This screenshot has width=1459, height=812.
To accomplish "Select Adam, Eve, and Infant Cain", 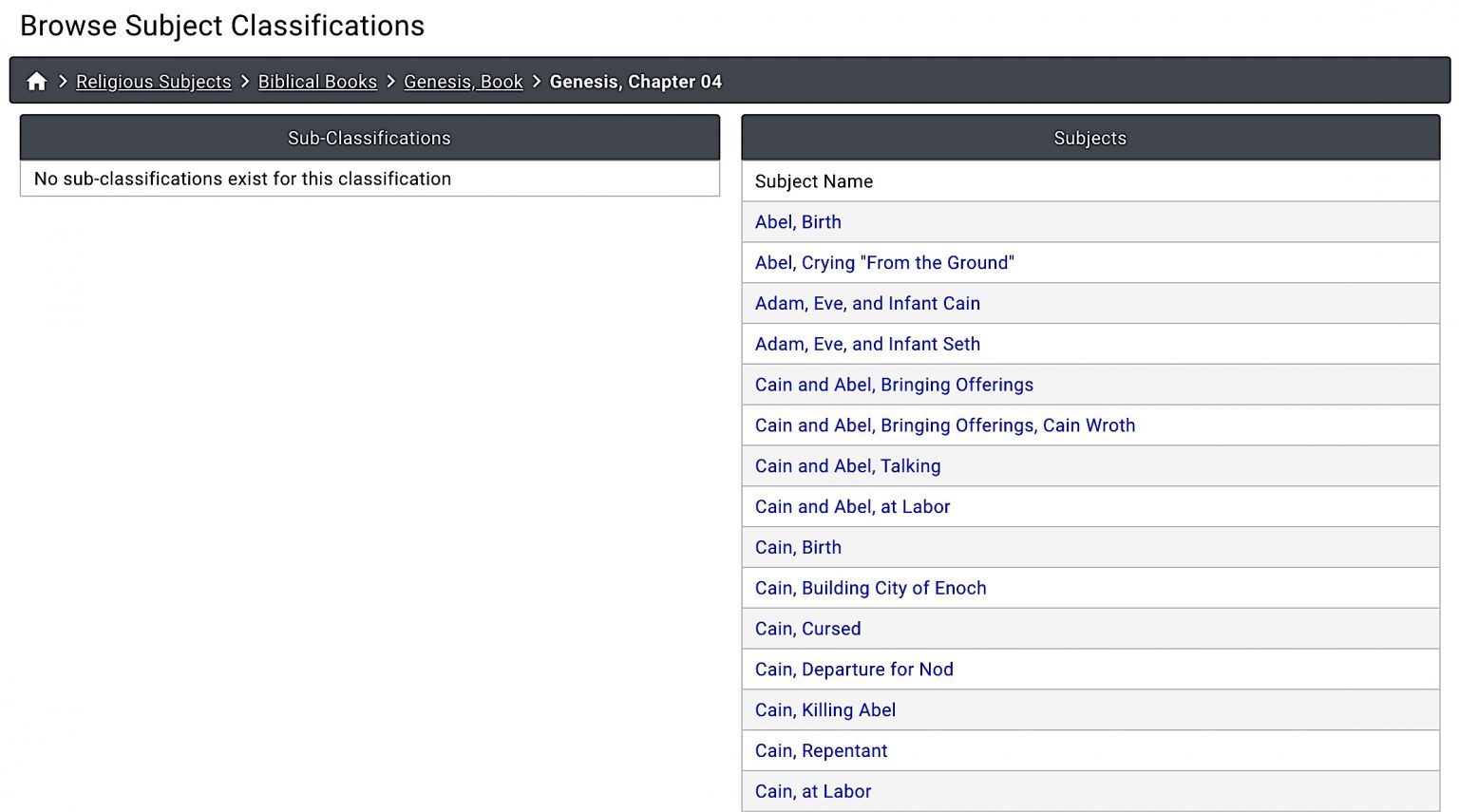I will tap(867, 304).
